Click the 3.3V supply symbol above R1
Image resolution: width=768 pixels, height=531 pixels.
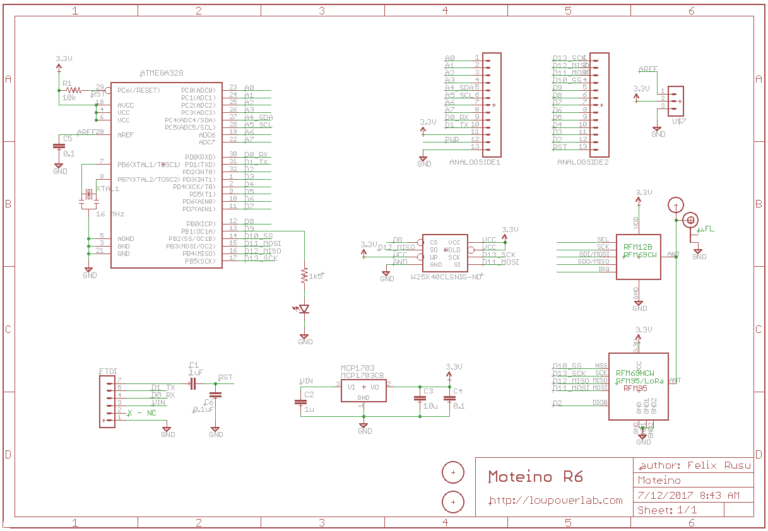[x=60, y=65]
